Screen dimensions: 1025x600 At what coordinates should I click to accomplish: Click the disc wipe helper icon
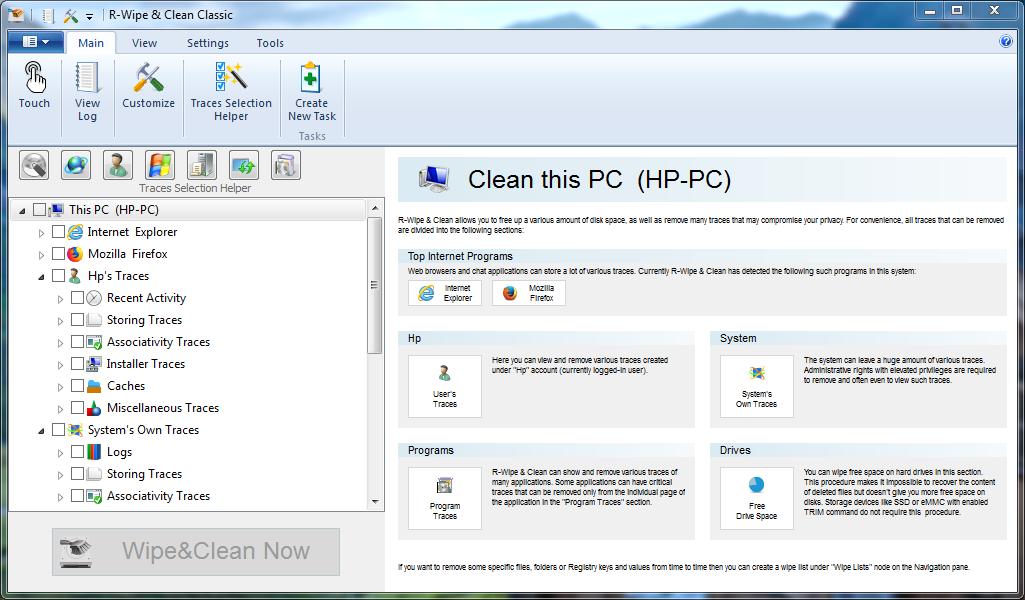34,165
